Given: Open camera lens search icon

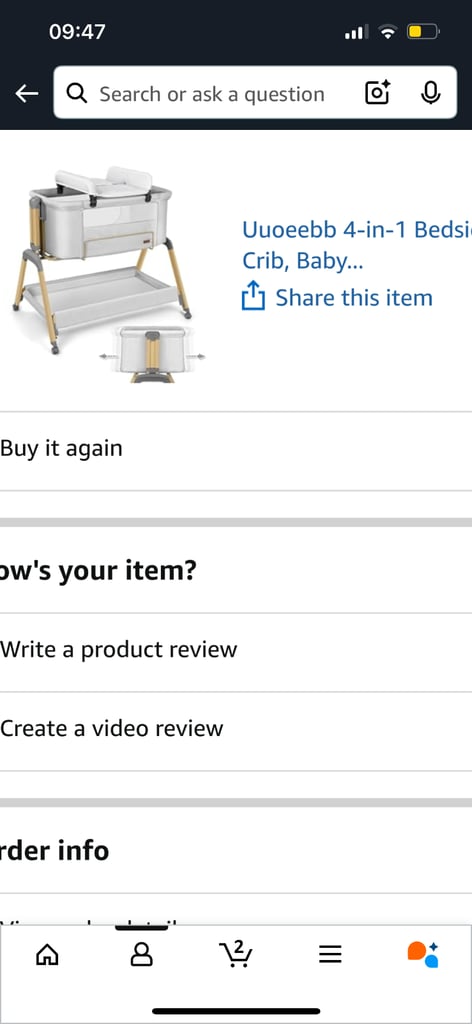Looking at the screenshot, I should tap(377, 93).
